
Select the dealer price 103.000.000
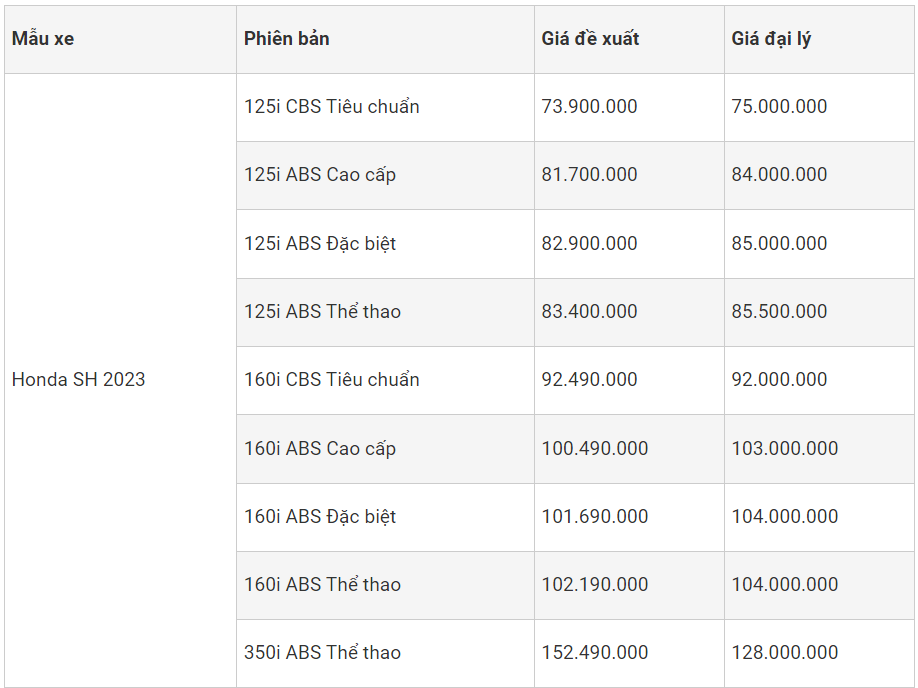coord(784,449)
